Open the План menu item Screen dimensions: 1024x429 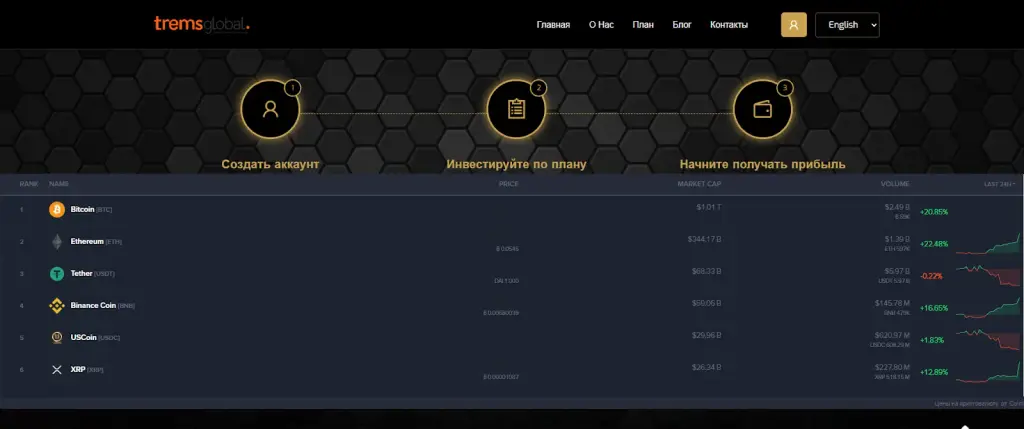point(643,25)
